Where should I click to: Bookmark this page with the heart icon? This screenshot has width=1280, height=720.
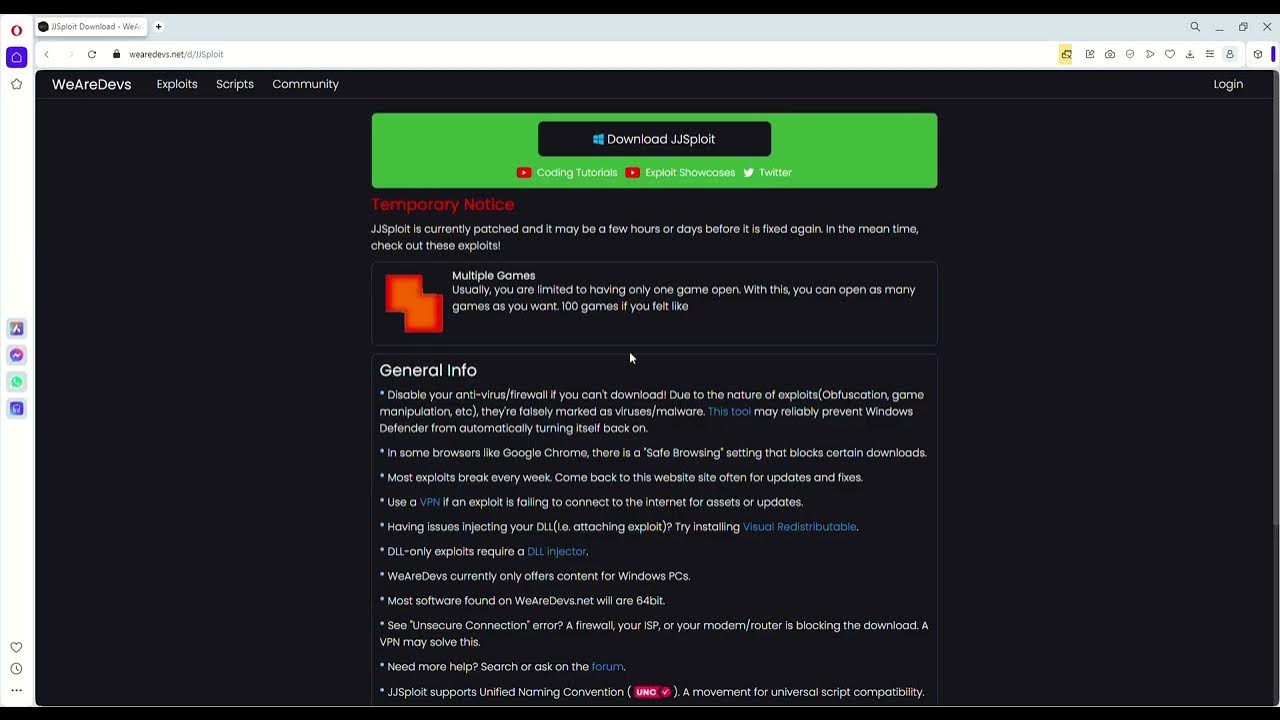click(1170, 54)
